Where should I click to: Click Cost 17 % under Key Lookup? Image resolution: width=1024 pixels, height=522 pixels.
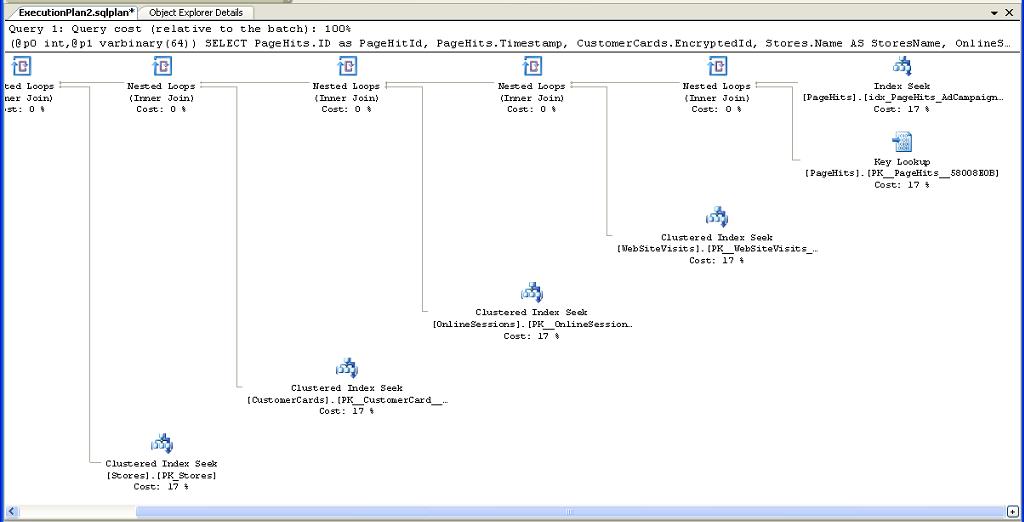pyautogui.click(x=902, y=185)
